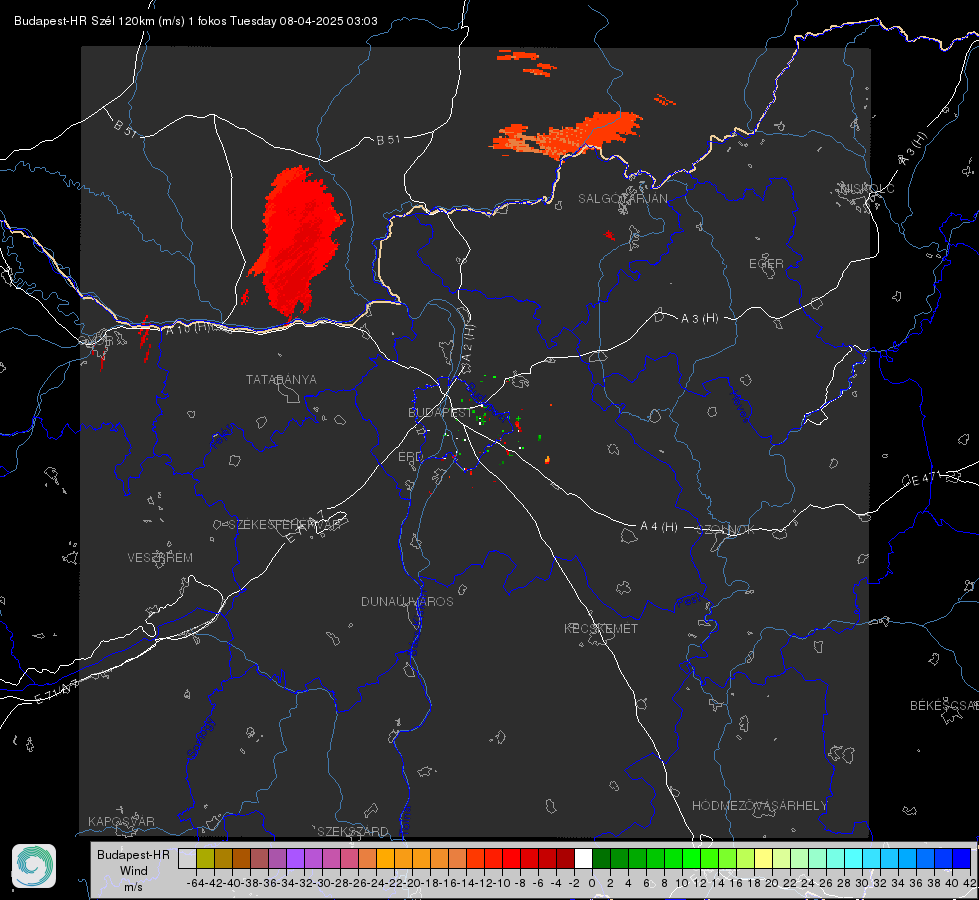
Task: Select the purple swatch between -34 and -32
Action: [295, 858]
